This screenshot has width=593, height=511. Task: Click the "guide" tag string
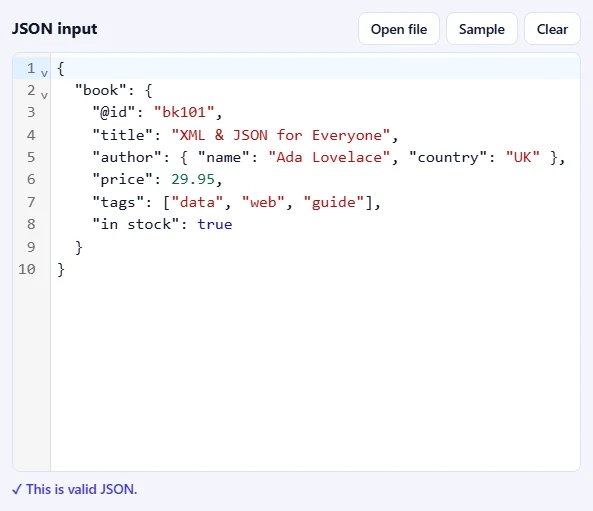point(334,202)
